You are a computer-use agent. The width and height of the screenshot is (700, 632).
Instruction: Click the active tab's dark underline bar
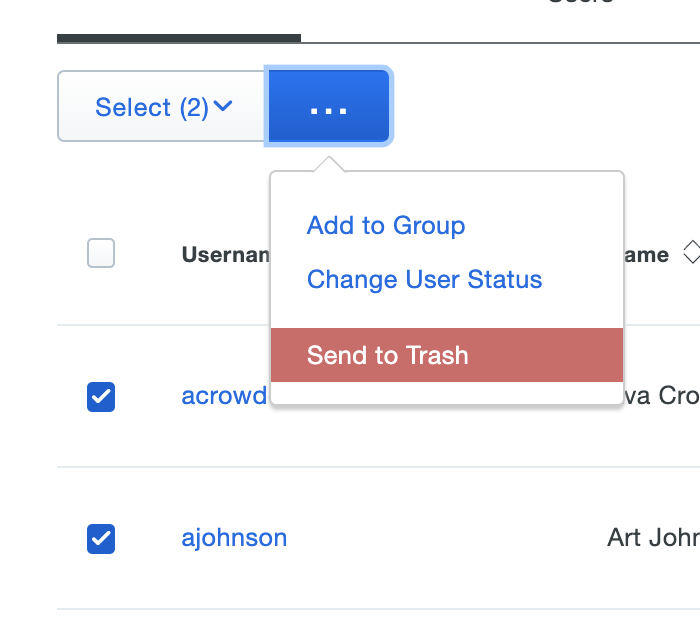coord(178,38)
